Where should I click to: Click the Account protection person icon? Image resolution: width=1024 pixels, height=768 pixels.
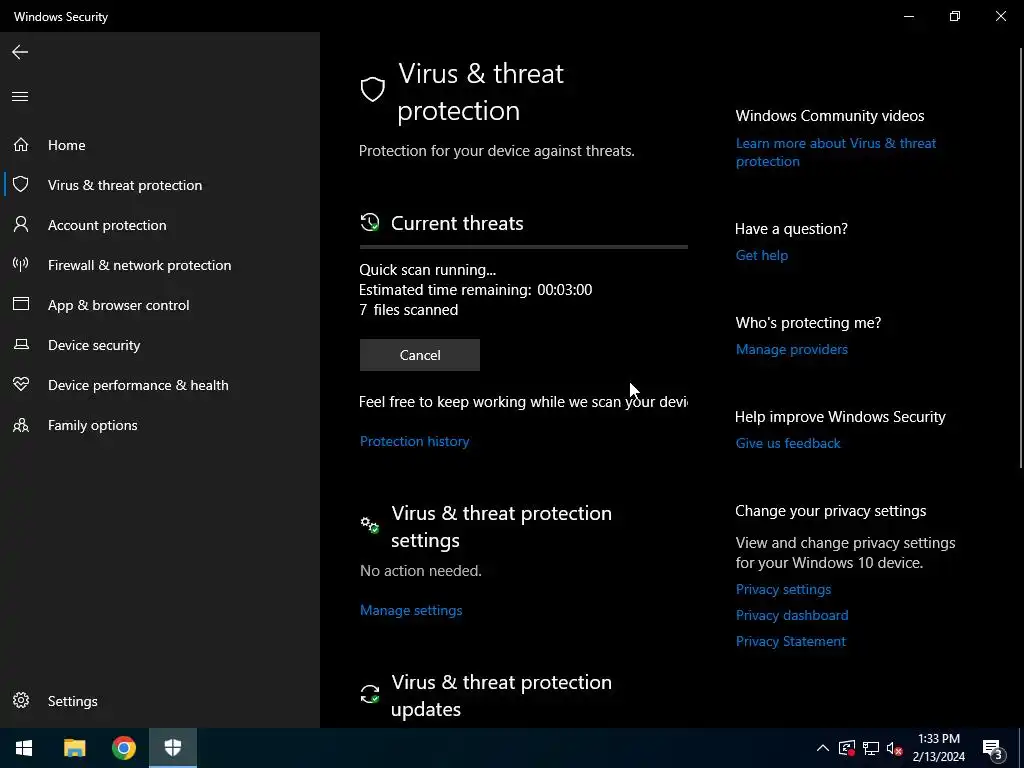pos(21,225)
